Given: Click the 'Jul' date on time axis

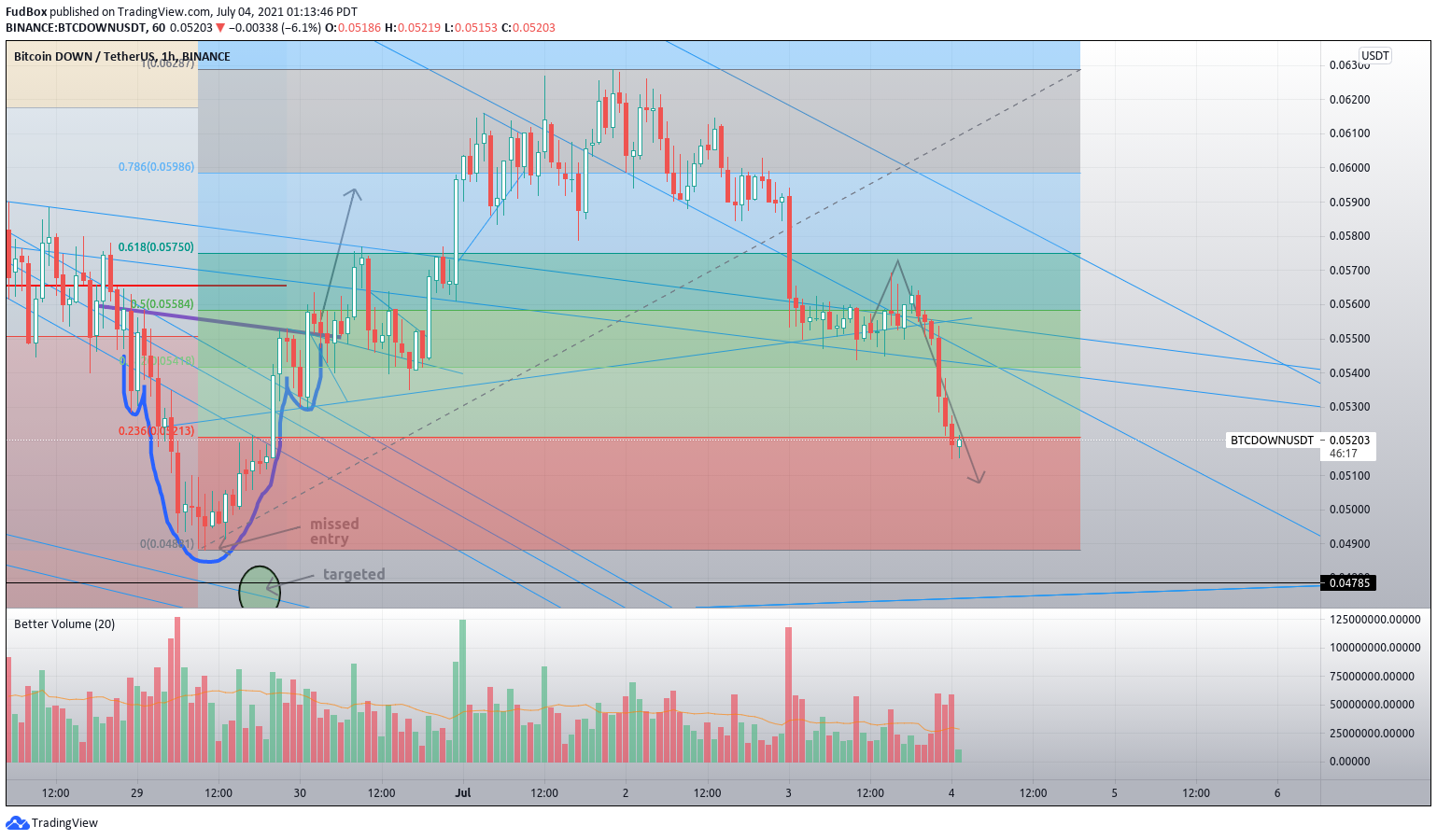Looking at the screenshot, I should [x=463, y=793].
